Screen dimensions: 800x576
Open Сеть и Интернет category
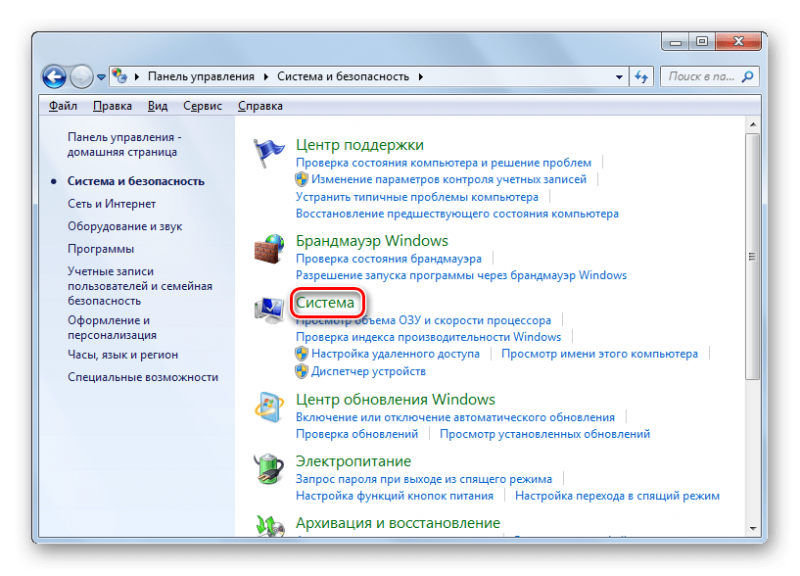coord(112,204)
